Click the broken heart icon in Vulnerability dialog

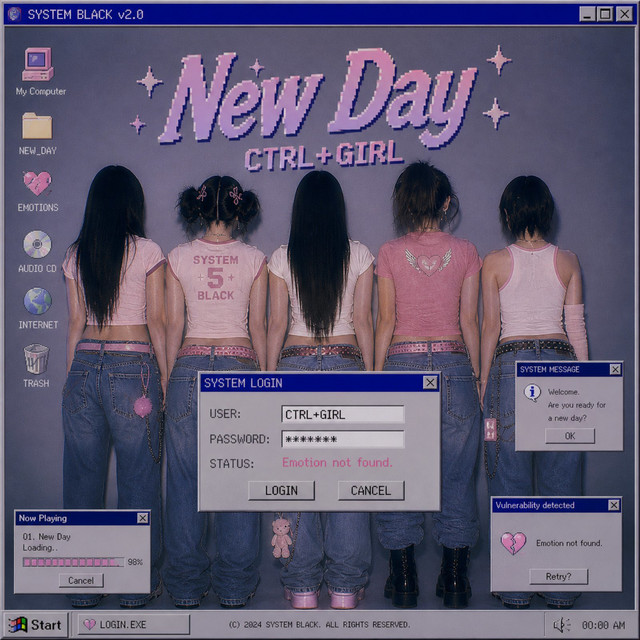pyautogui.click(x=513, y=543)
